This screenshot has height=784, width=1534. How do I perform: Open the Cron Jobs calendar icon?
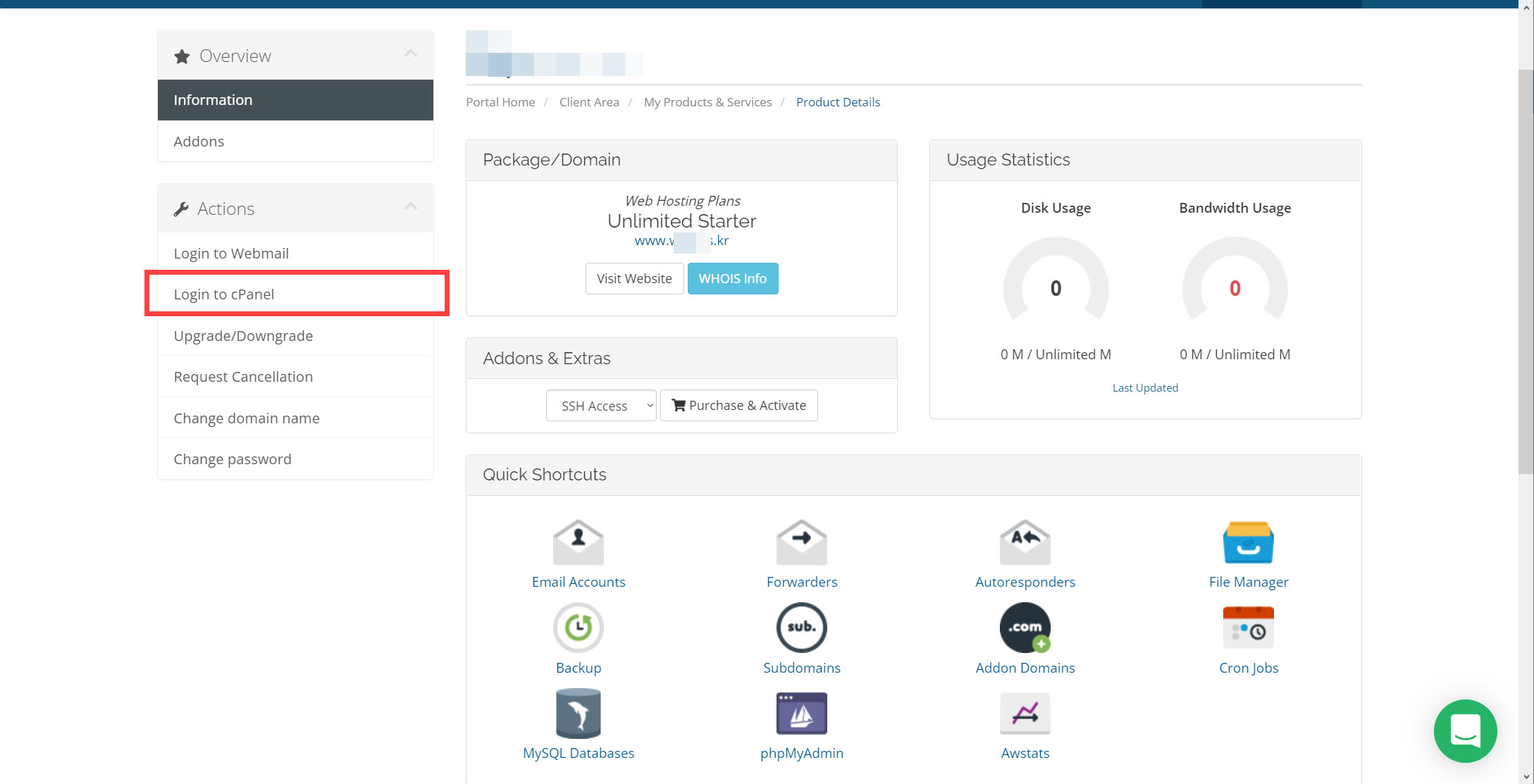[x=1248, y=627]
